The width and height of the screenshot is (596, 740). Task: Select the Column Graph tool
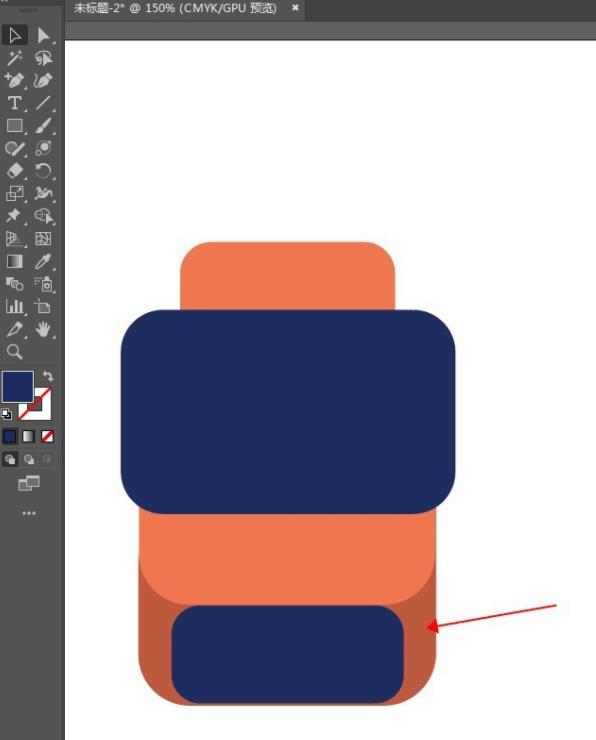[14, 306]
